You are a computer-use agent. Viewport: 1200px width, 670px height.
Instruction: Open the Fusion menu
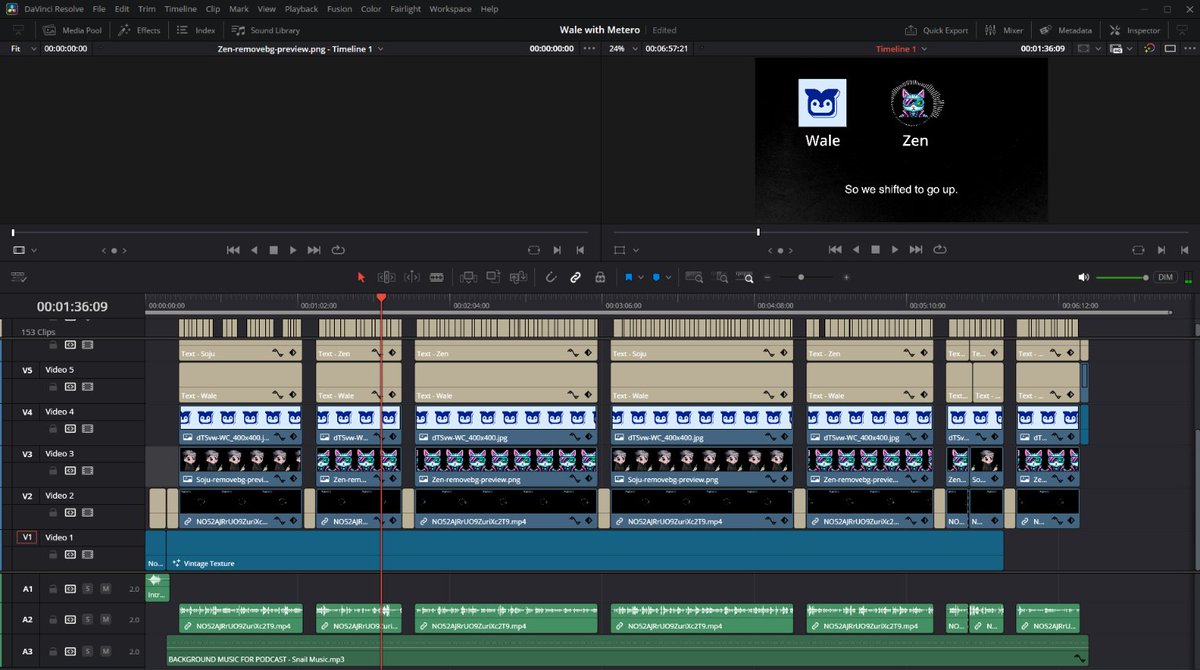coord(339,9)
